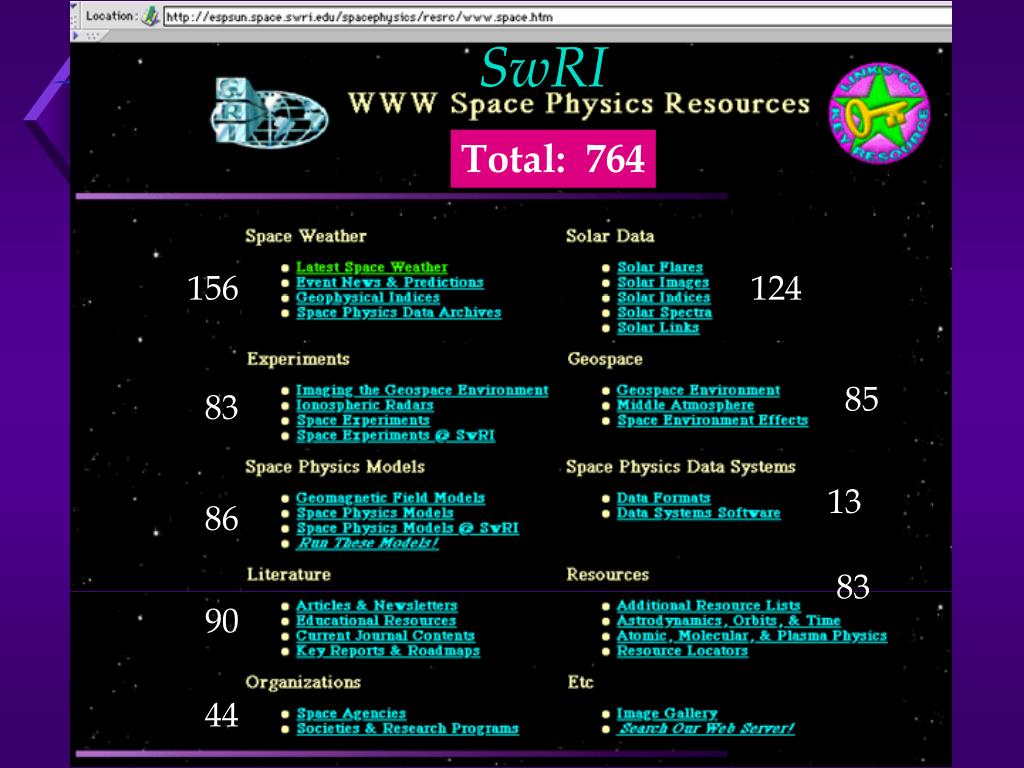This screenshot has width=1024, height=768.
Task: Click the Resources section heading
Action: coord(607,575)
